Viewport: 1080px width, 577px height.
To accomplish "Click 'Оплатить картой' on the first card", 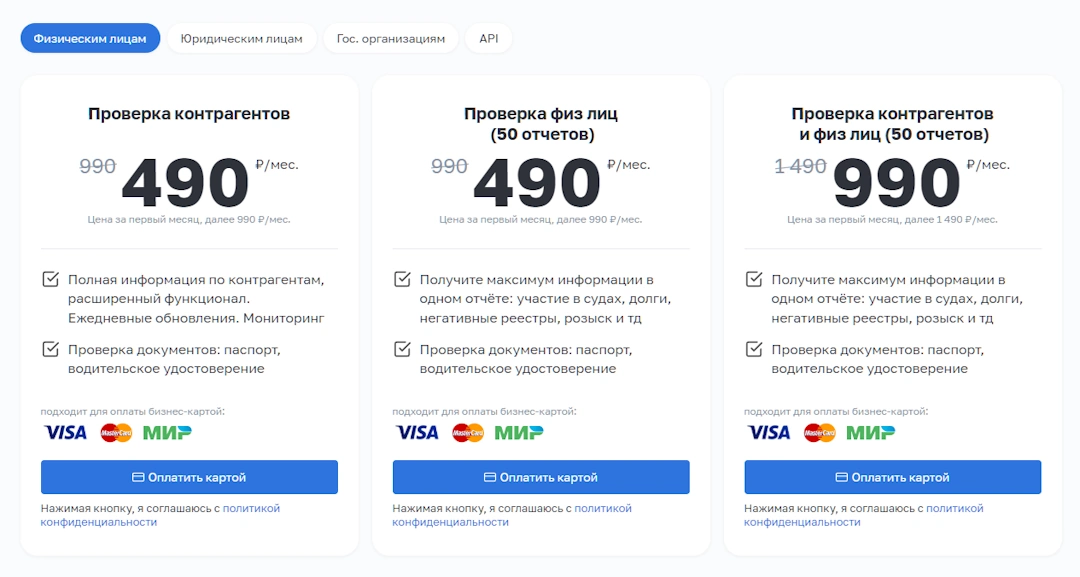I will click(x=189, y=477).
